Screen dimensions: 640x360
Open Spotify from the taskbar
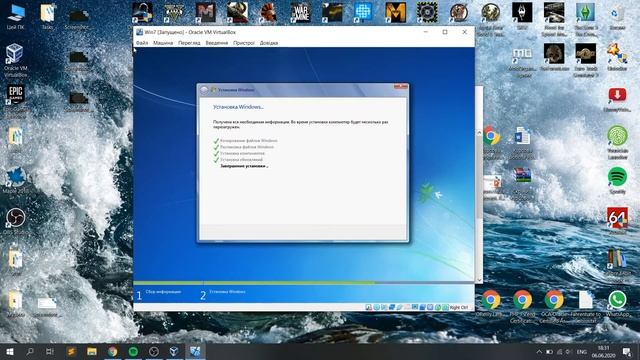[133, 351]
